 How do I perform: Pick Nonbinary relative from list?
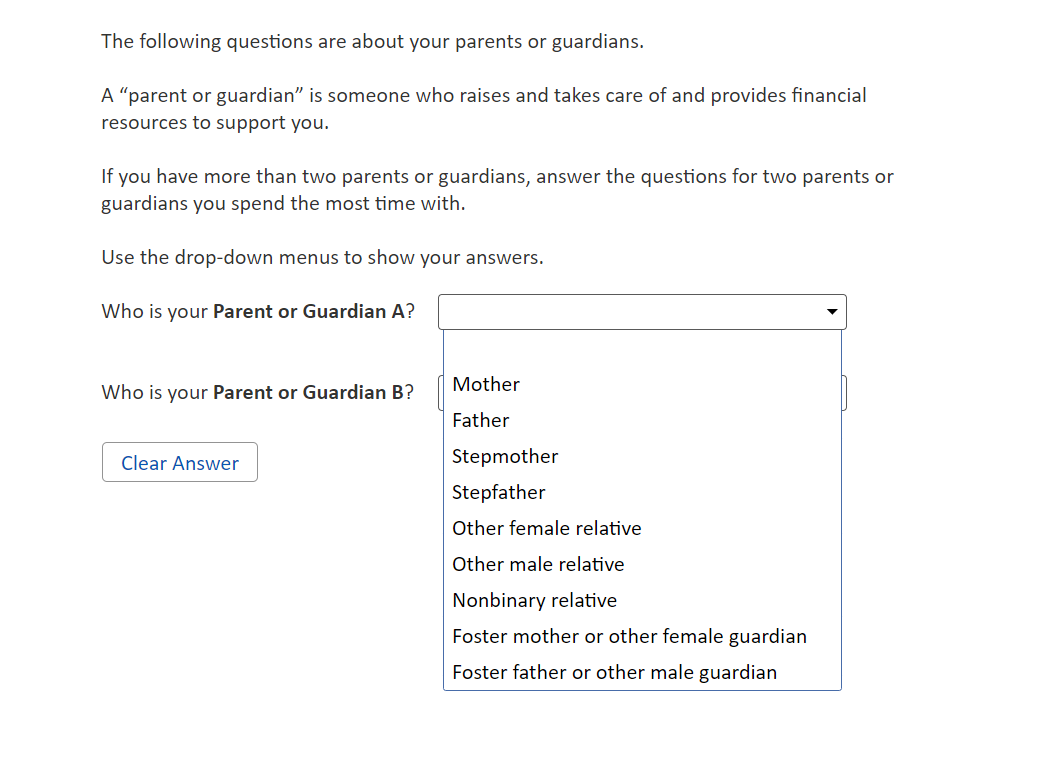535,600
